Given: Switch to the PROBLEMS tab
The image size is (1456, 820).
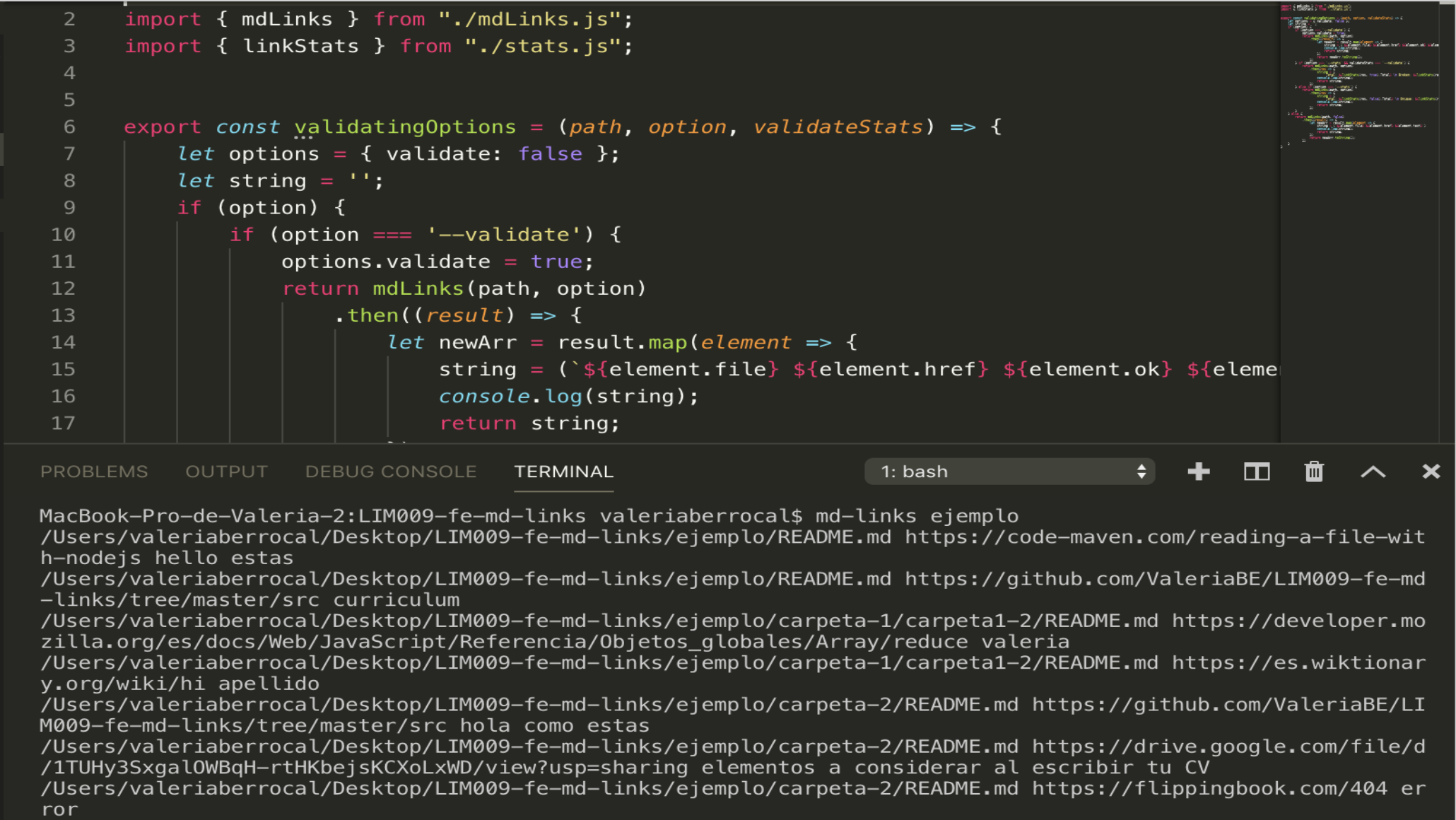Looking at the screenshot, I should point(94,471).
